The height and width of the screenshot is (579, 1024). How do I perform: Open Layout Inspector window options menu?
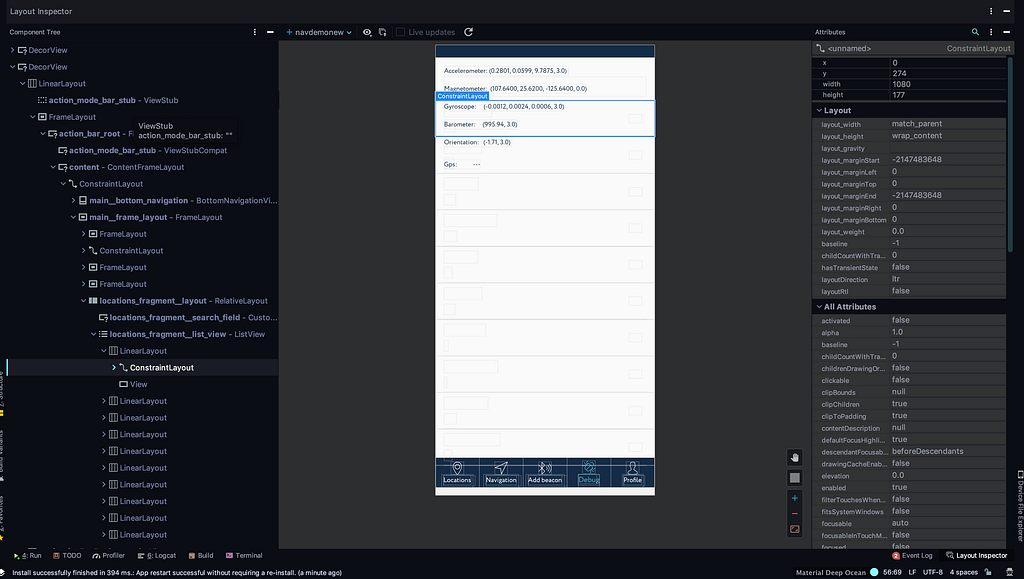991,11
